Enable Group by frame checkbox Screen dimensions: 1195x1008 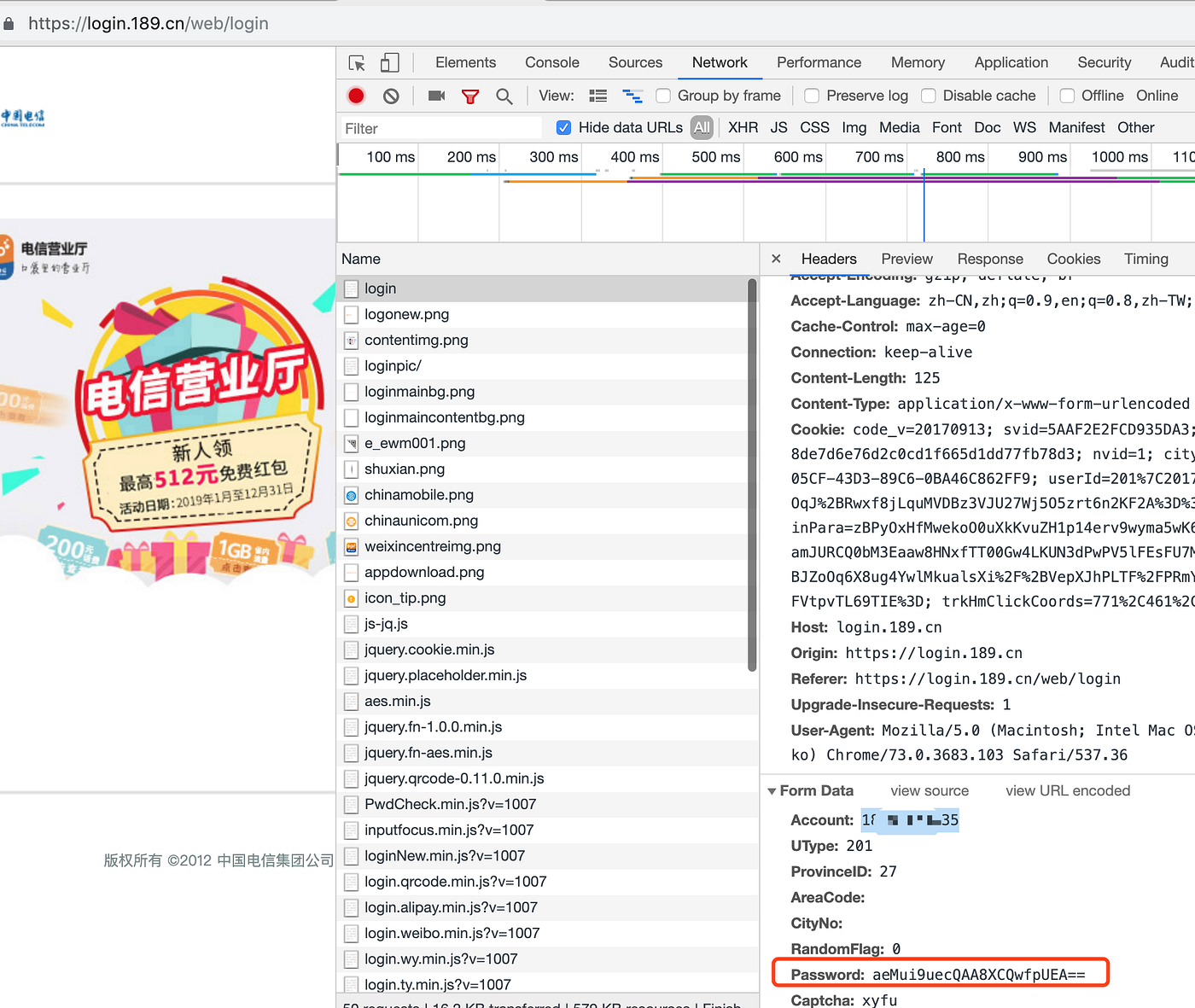point(662,96)
